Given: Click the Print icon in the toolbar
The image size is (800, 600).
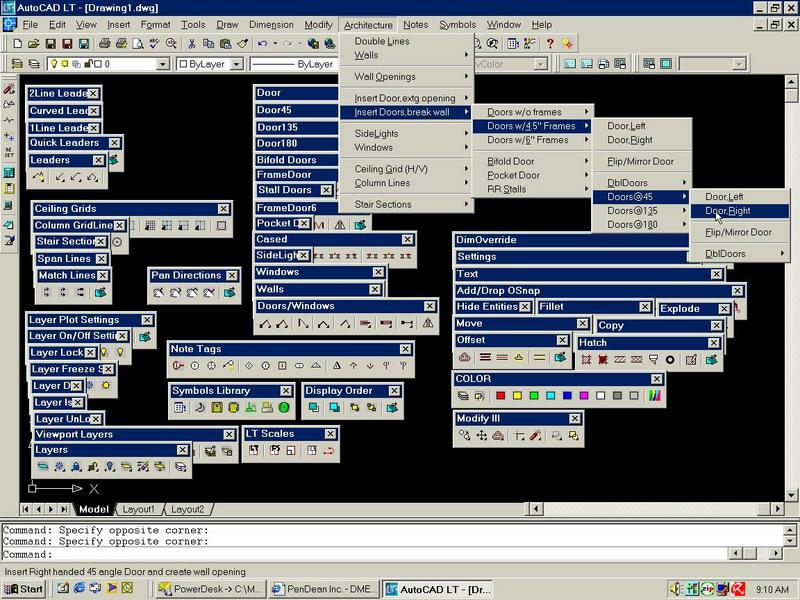Looking at the screenshot, I should [105, 44].
